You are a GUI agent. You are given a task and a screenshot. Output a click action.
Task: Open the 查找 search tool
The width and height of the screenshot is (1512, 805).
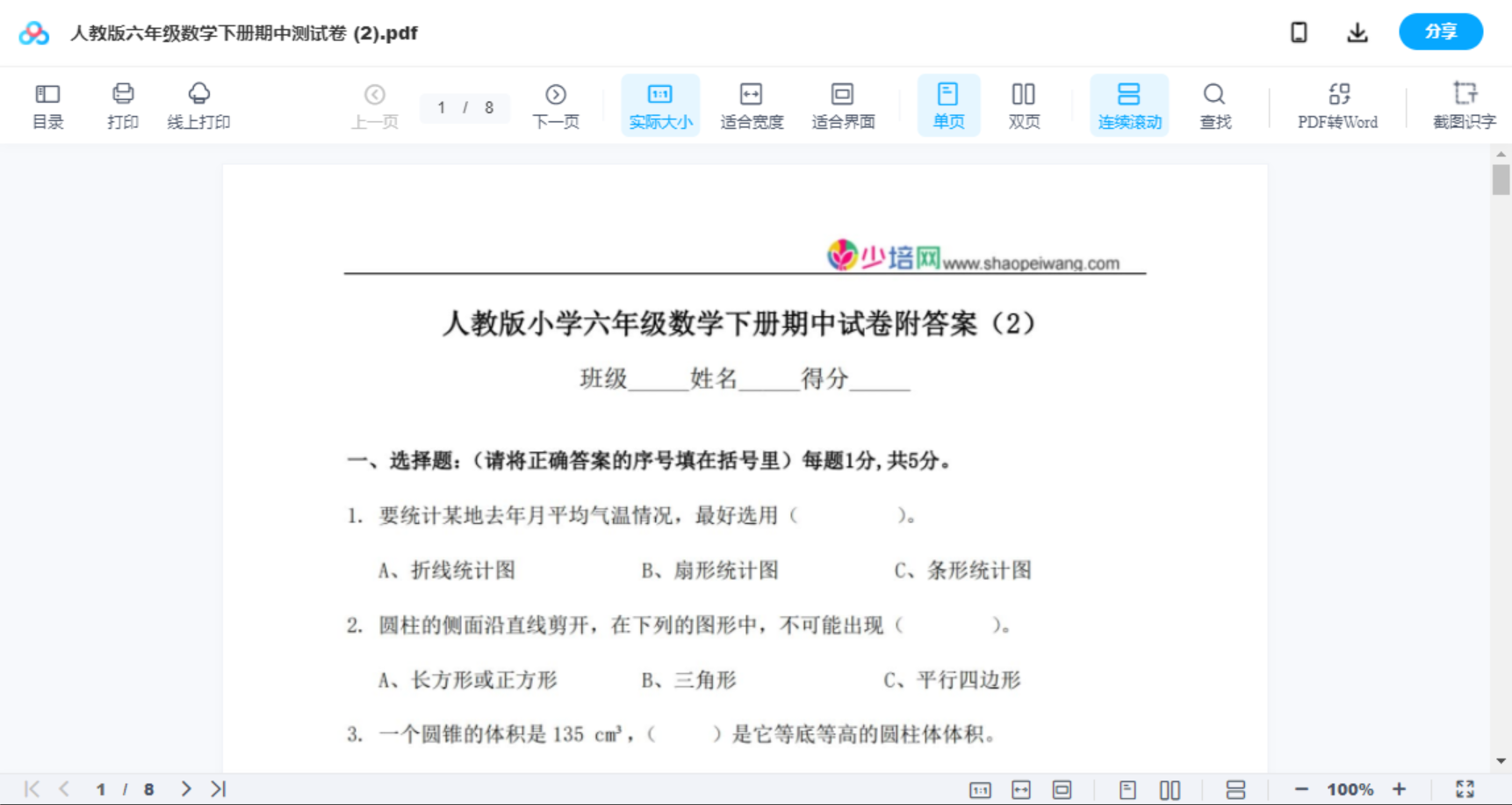click(1214, 104)
